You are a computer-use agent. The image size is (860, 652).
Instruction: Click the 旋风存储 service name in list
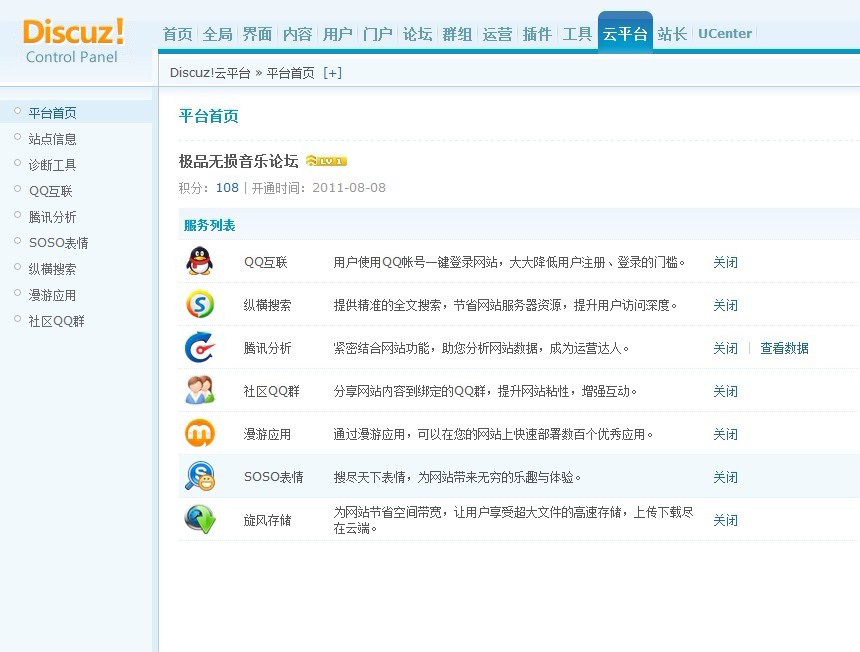(x=268, y=520)
